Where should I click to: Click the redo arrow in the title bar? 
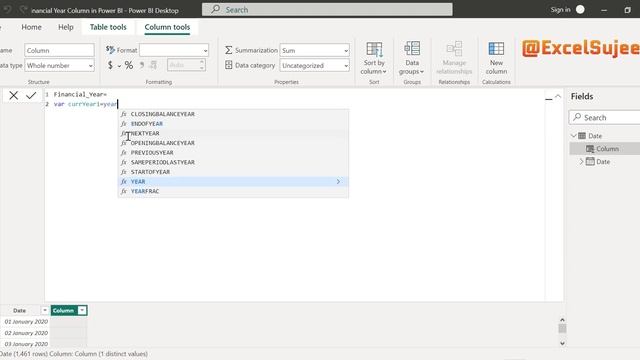point(24,9)
